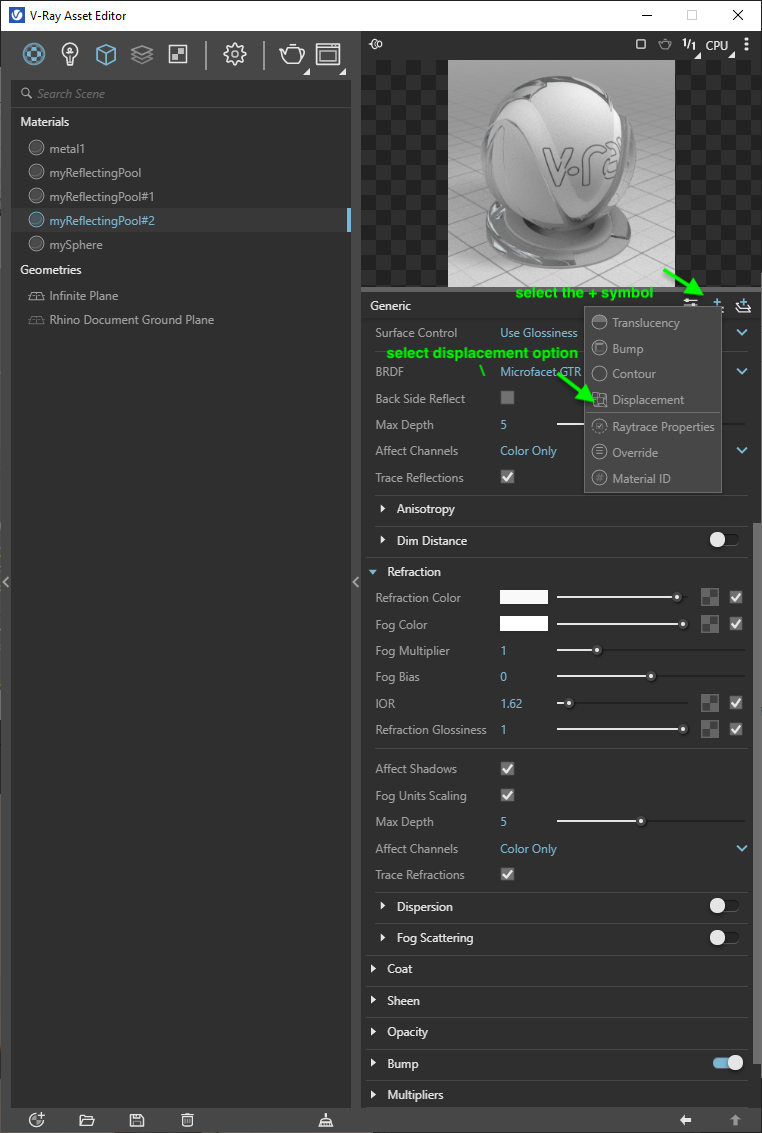Screen dimensions: 762x1133
Task: Open the preview options three-dot menu
Action: tap(746, 44)
